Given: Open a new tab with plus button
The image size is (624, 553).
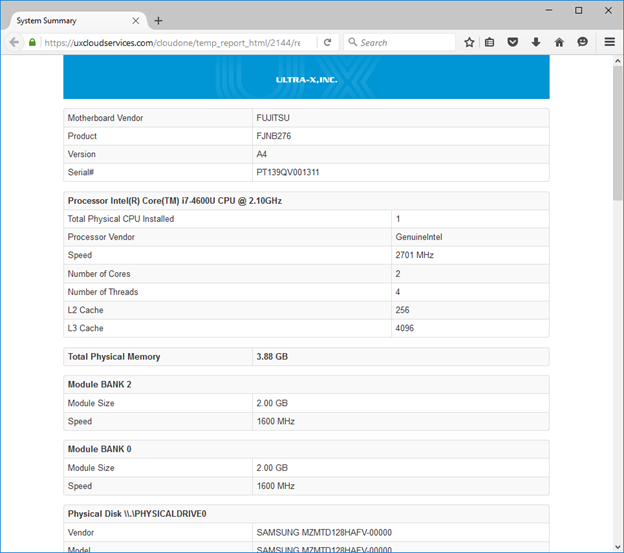Looking at the screenshot, I should click(158, 20).
